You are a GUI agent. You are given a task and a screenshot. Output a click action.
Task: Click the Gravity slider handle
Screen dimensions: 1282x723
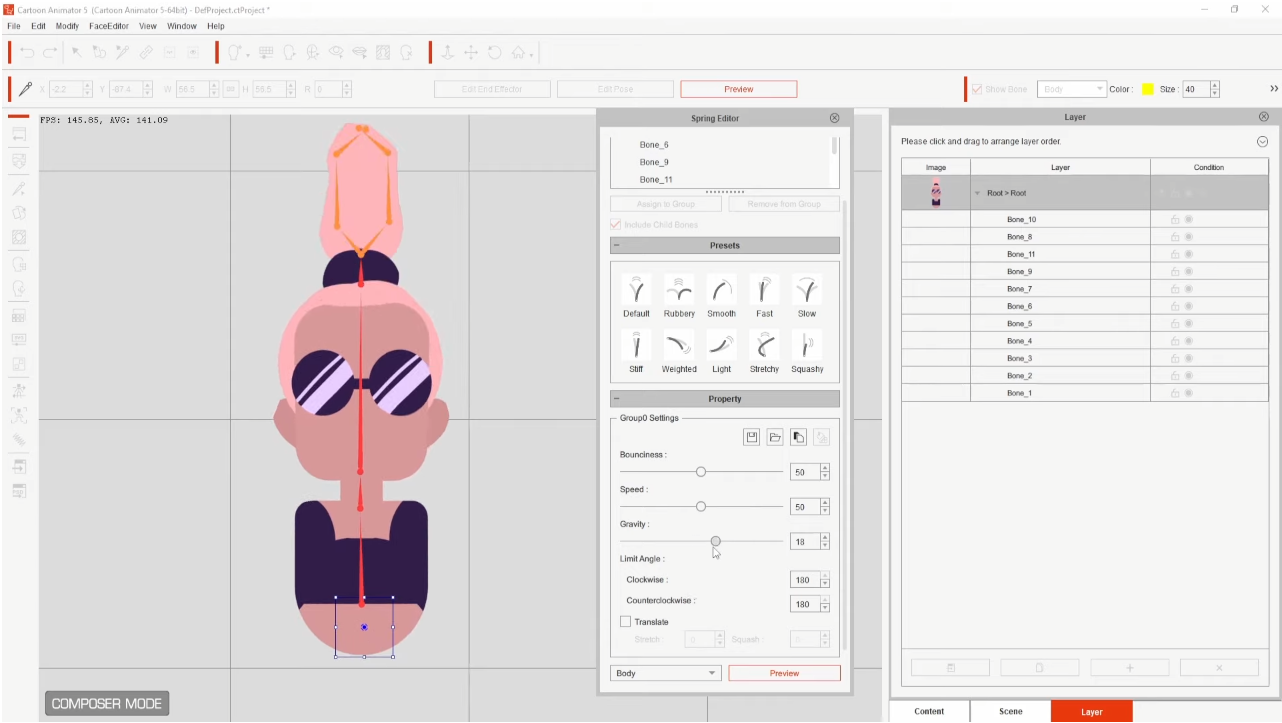pyautogui.click(x=716, y=541)
